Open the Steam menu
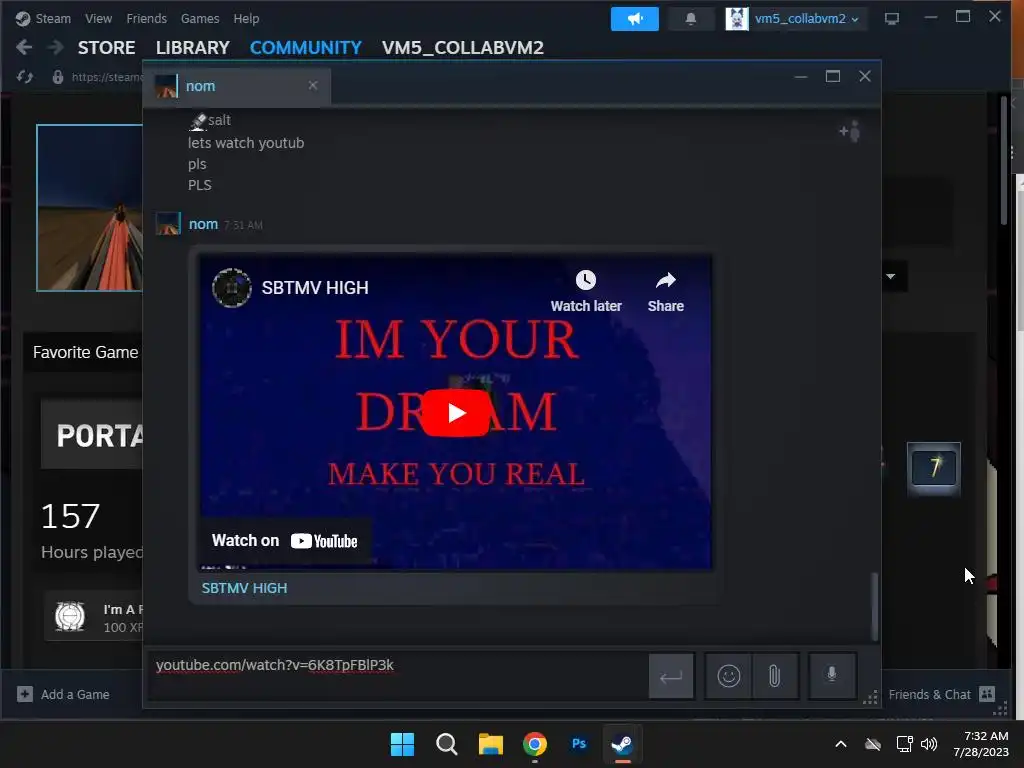This screenshot has height=768, width=1024. coord(53,19)
